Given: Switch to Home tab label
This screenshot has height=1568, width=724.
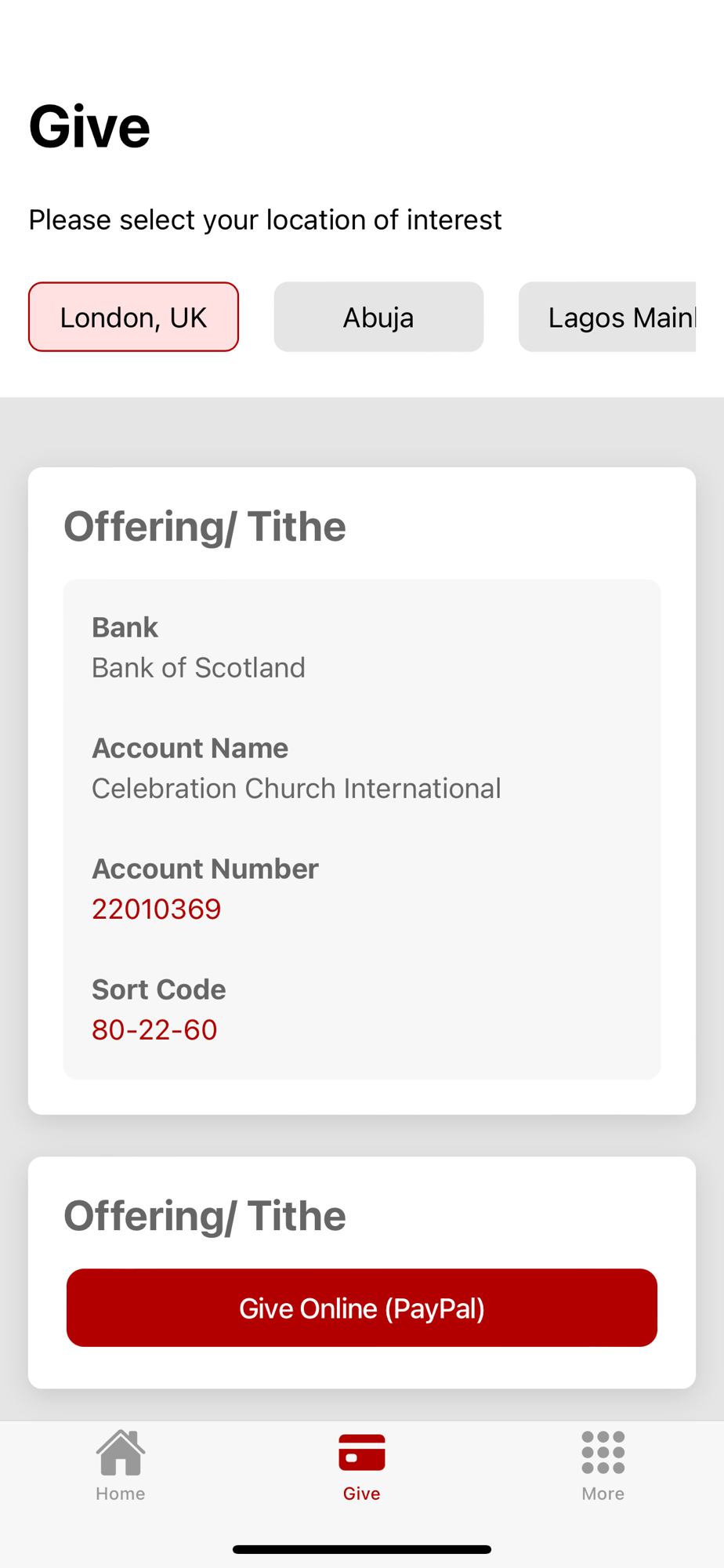Looking at the screenshot, I should [121, 1494].
